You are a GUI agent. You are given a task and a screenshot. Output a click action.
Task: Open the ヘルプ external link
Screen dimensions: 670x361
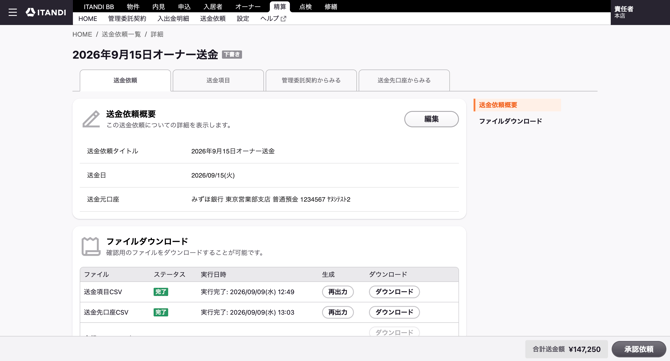273,19
